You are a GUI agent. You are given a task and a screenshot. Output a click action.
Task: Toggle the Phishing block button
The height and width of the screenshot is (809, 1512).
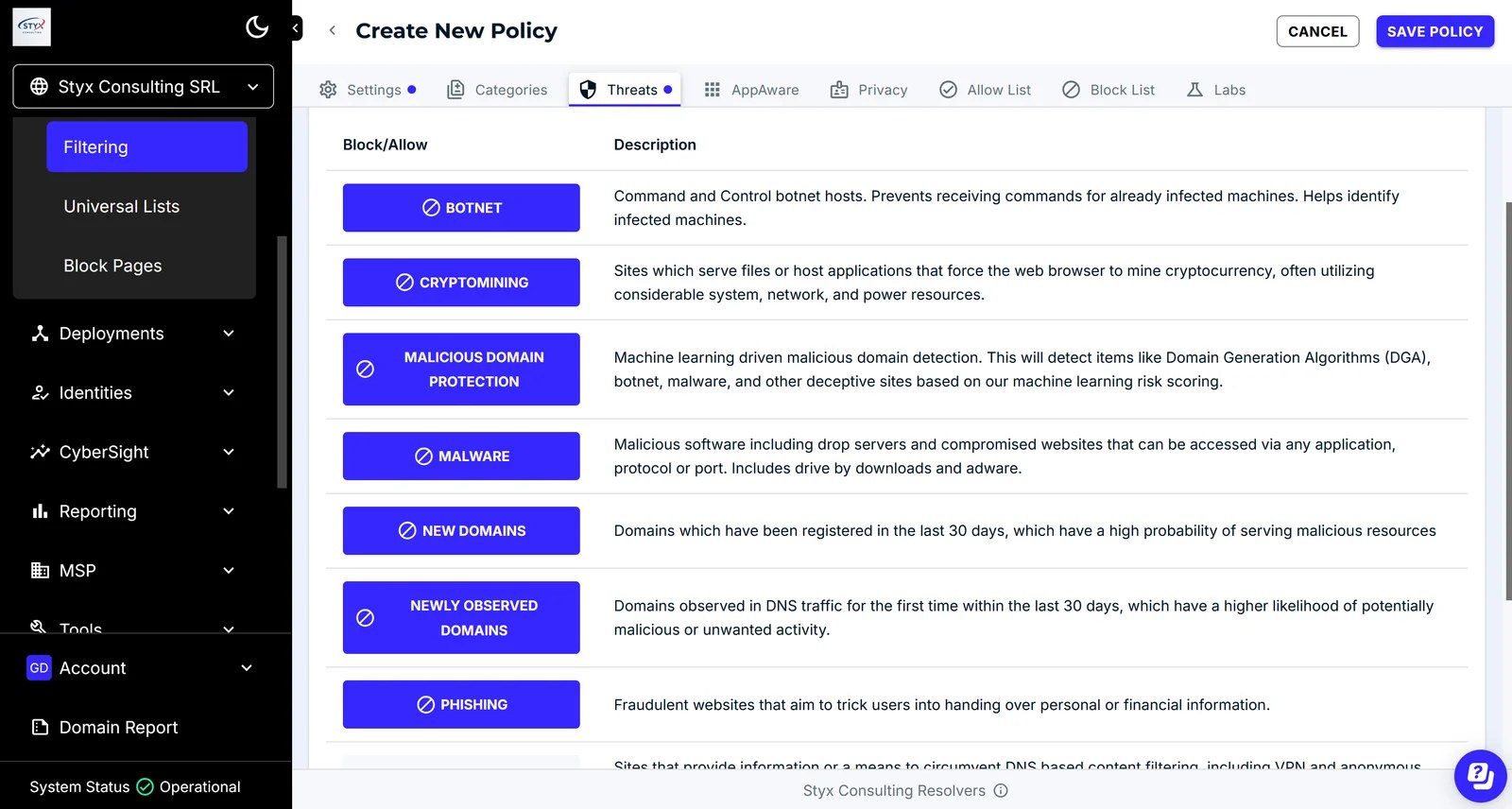pos(461,705)
